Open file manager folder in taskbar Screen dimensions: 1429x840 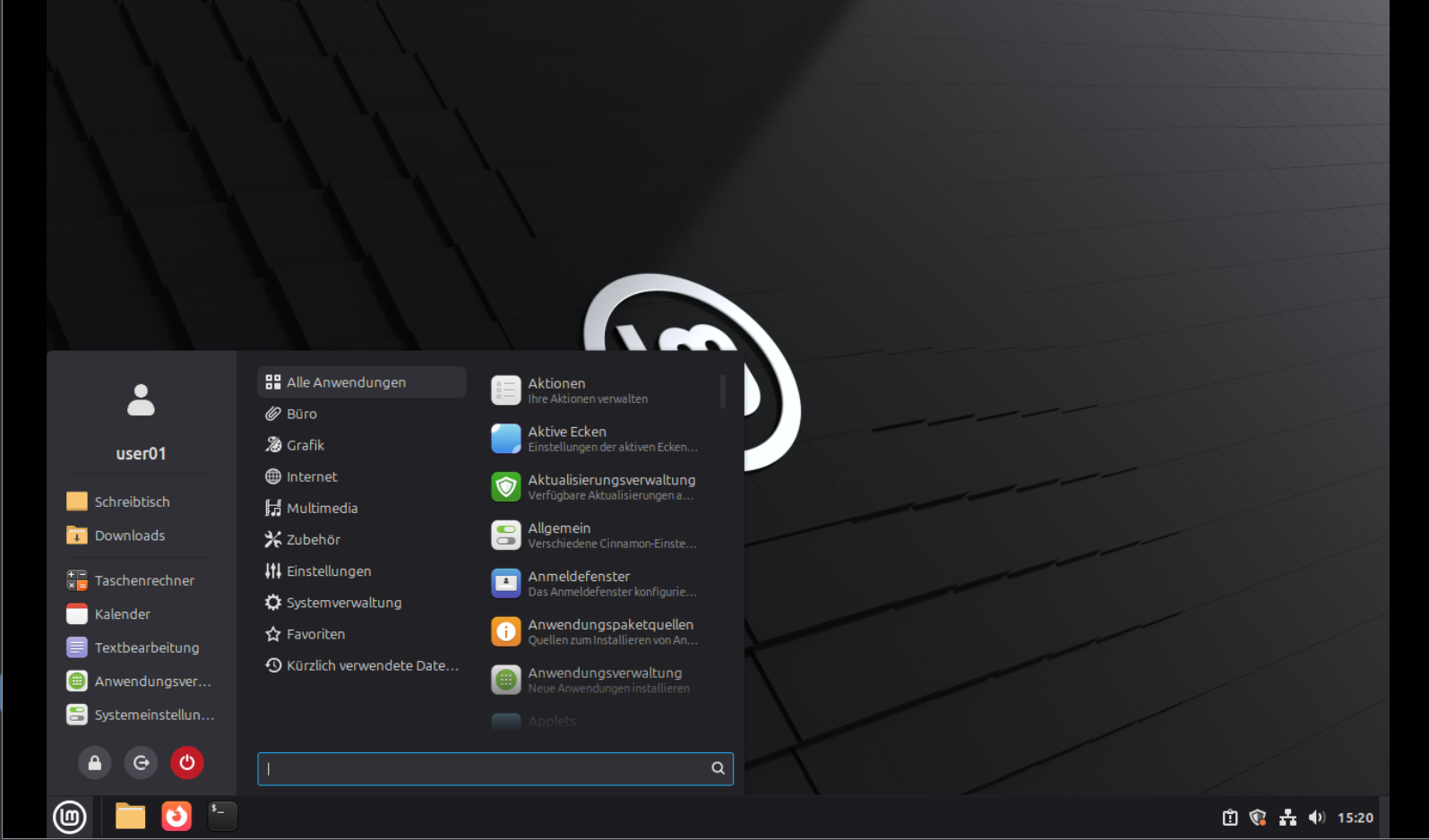130,817
